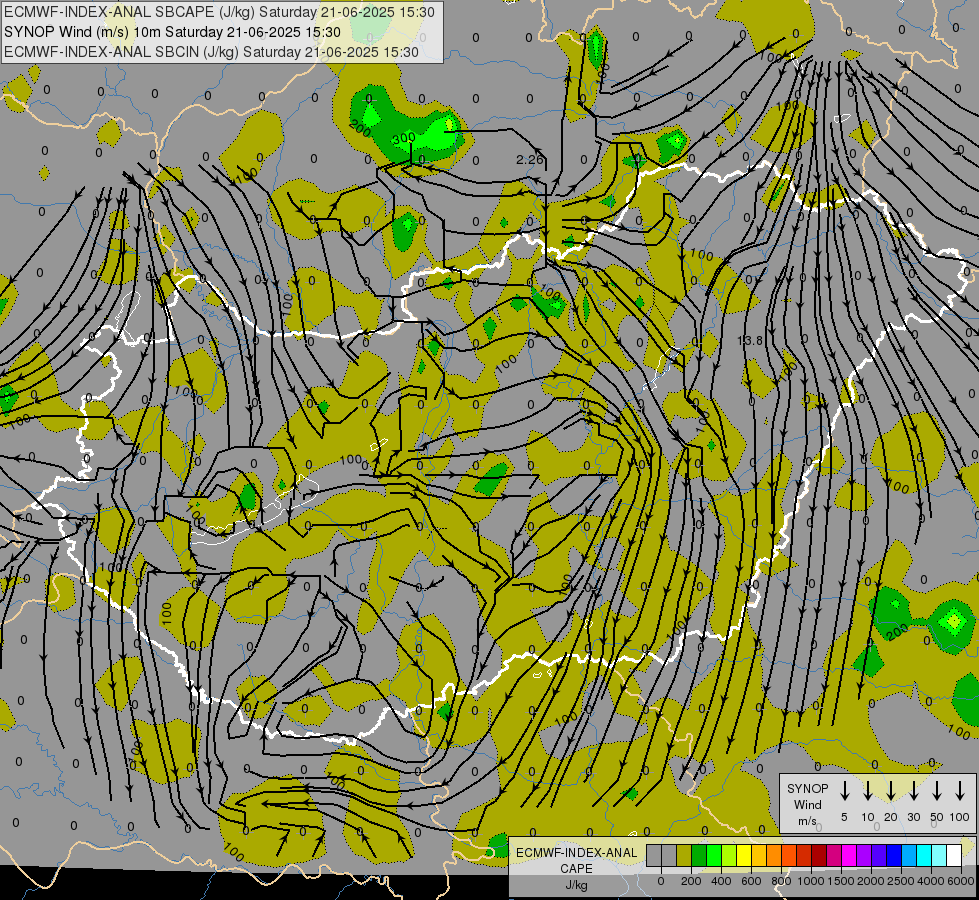
Task: Click the '200' tick label on CAPE scale
Action: pyautogui.click(x=691, y=881)
